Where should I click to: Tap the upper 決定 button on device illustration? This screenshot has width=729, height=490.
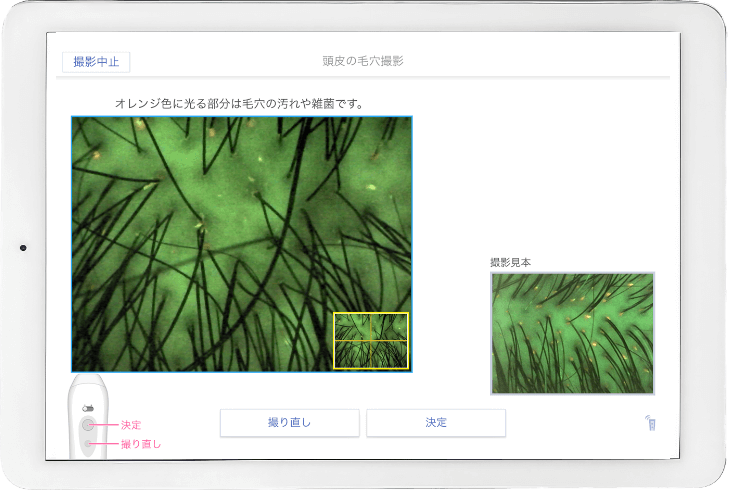point(87,424)
